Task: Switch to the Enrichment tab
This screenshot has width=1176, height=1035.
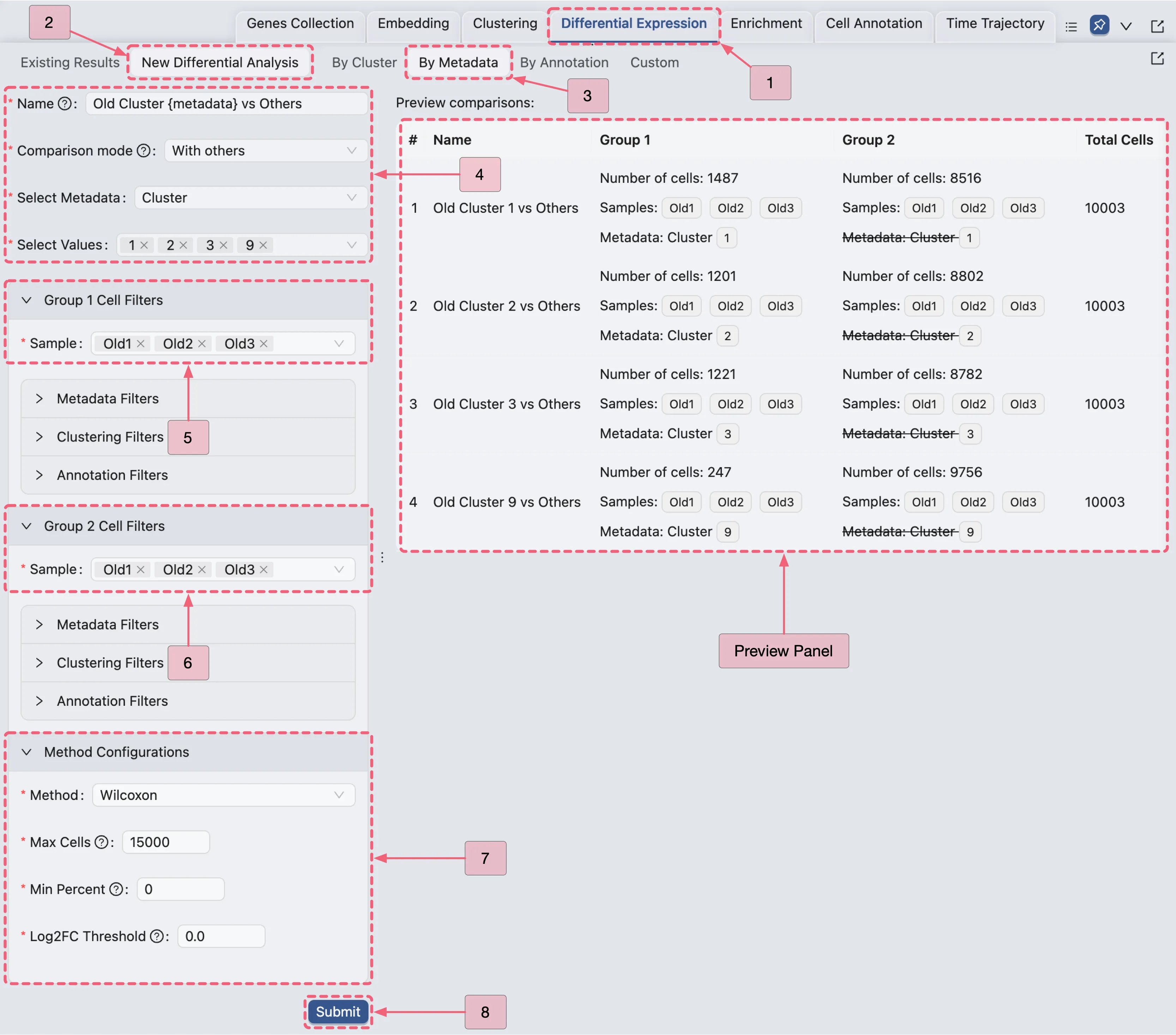Action: coord(766,24)
